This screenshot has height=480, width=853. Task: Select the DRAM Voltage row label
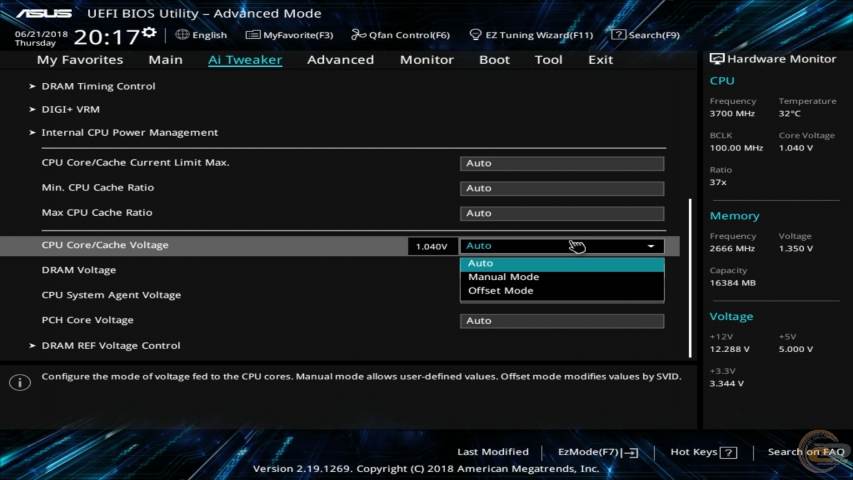pos(79,270)
